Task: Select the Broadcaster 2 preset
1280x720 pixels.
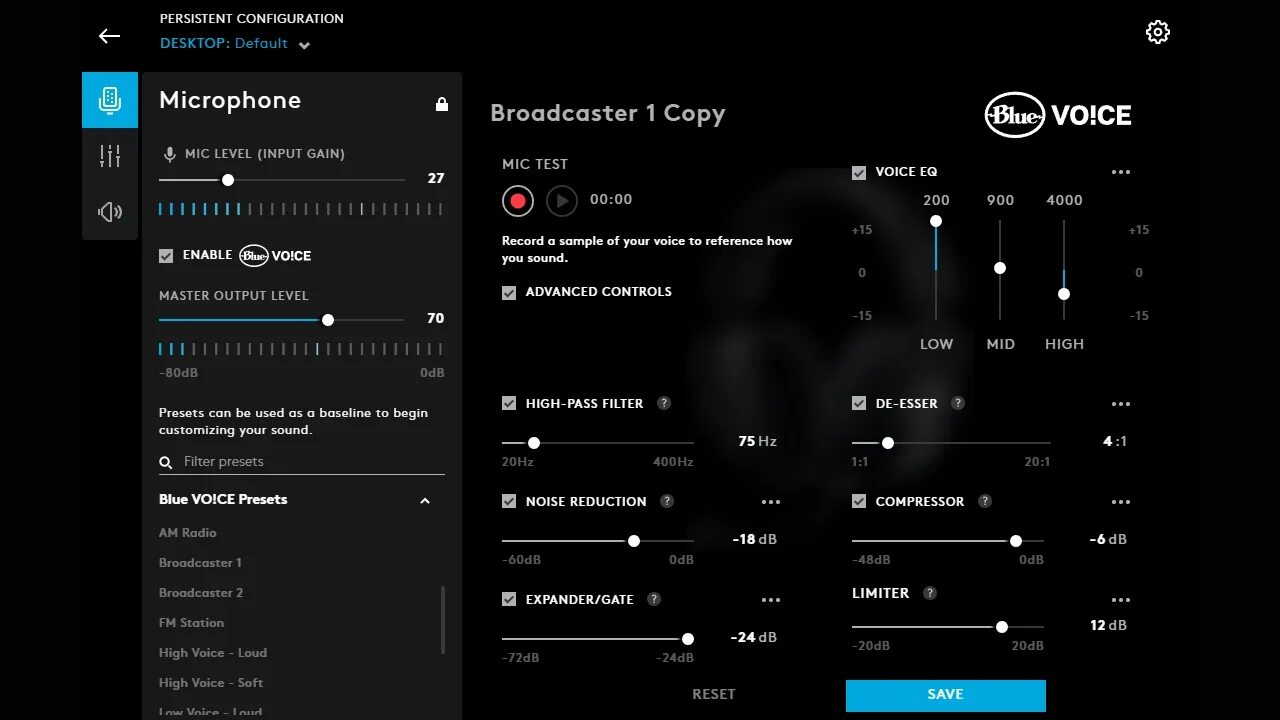Action: click(x=201, y=593)
